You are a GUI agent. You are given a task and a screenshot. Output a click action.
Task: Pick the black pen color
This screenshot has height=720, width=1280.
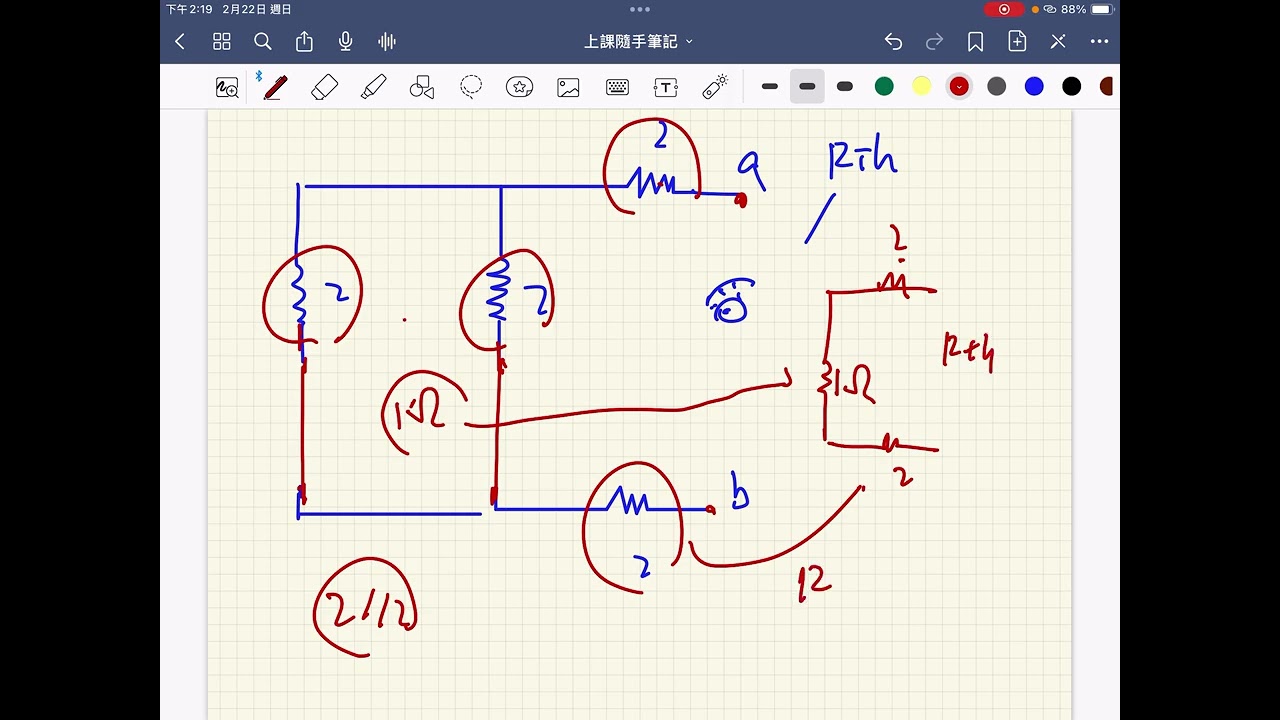(1072, 87)
